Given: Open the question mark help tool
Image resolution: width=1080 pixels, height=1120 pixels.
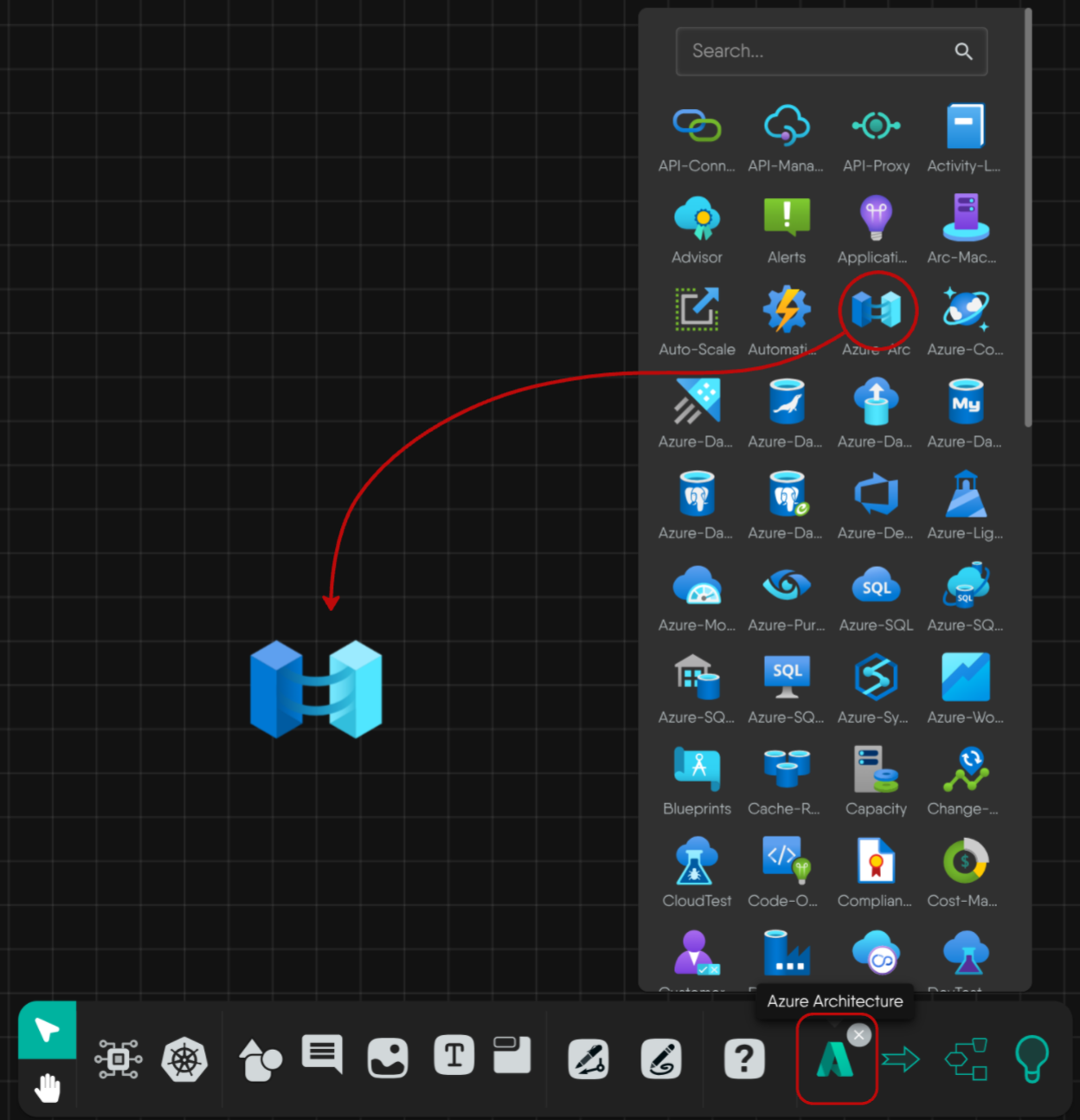Looking at the screenshot, I should tap(744, 1059).
